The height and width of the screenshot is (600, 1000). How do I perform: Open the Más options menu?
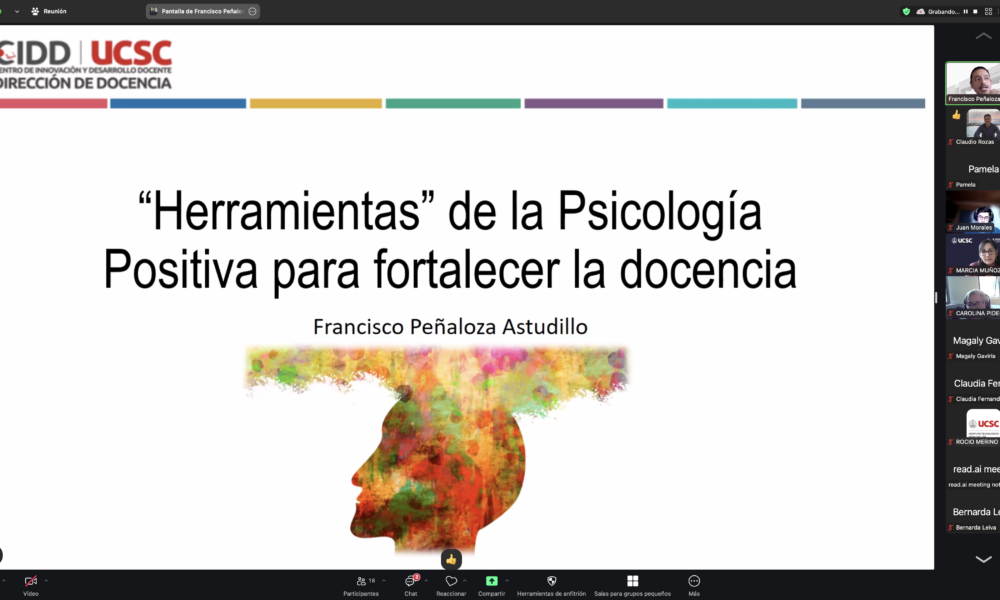click(x=694, y=585)
